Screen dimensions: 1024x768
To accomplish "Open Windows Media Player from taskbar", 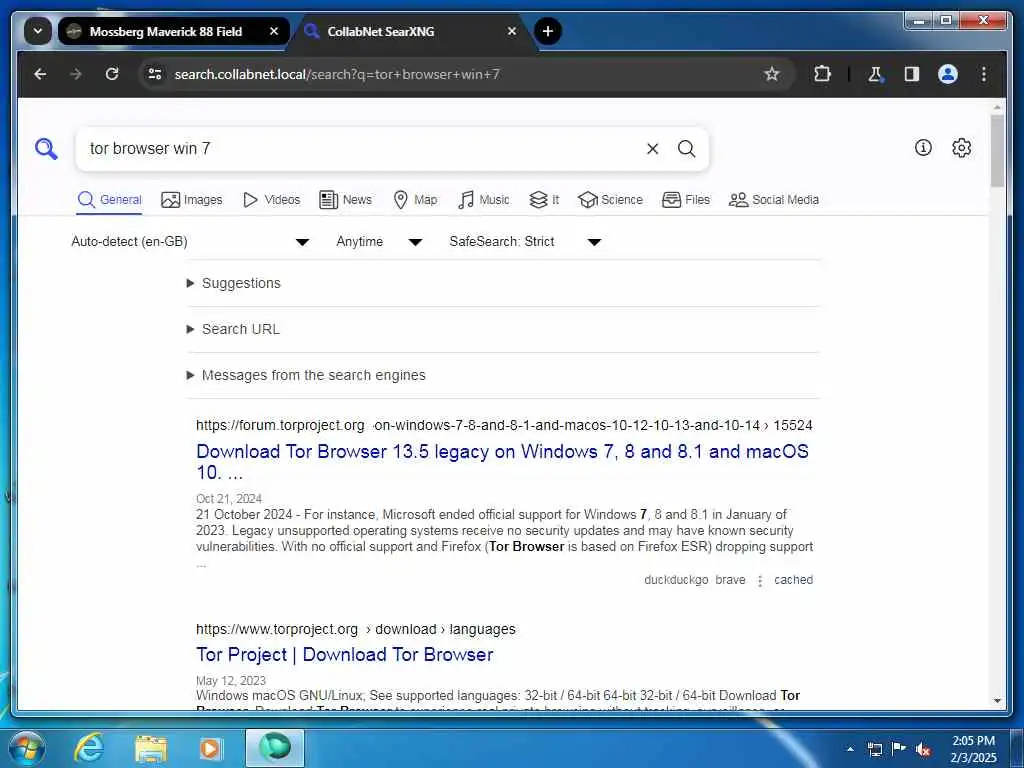I will pos(210,748).
